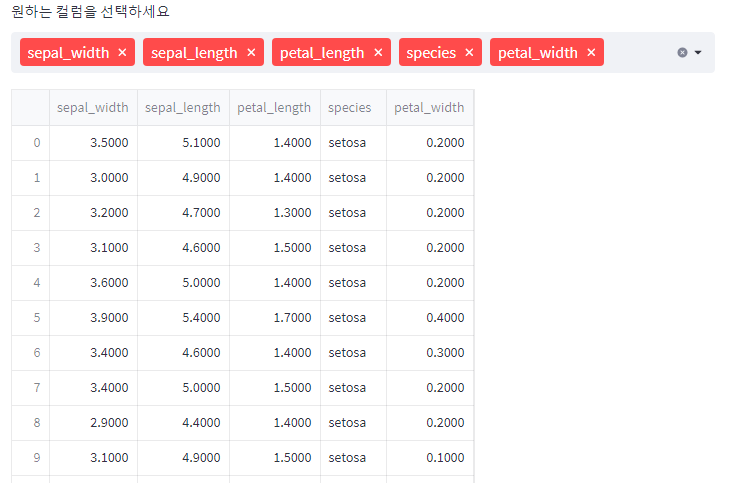Image resolution: width=731 pixels, height=483 pixels.
Task: Click sepal_width value 3.6000 in row 4
Action: 93,283
